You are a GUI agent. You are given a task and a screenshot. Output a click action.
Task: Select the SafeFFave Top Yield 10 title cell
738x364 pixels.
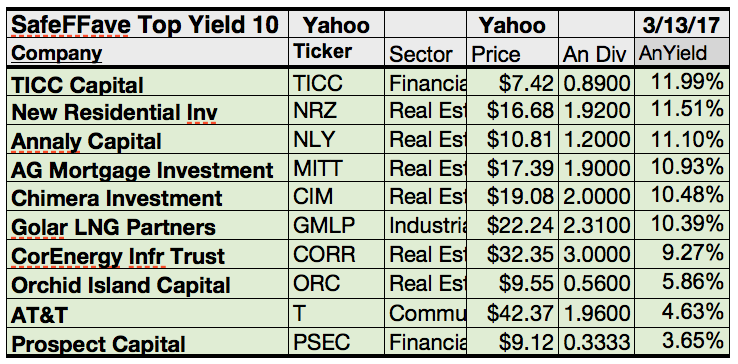(147, 24)
